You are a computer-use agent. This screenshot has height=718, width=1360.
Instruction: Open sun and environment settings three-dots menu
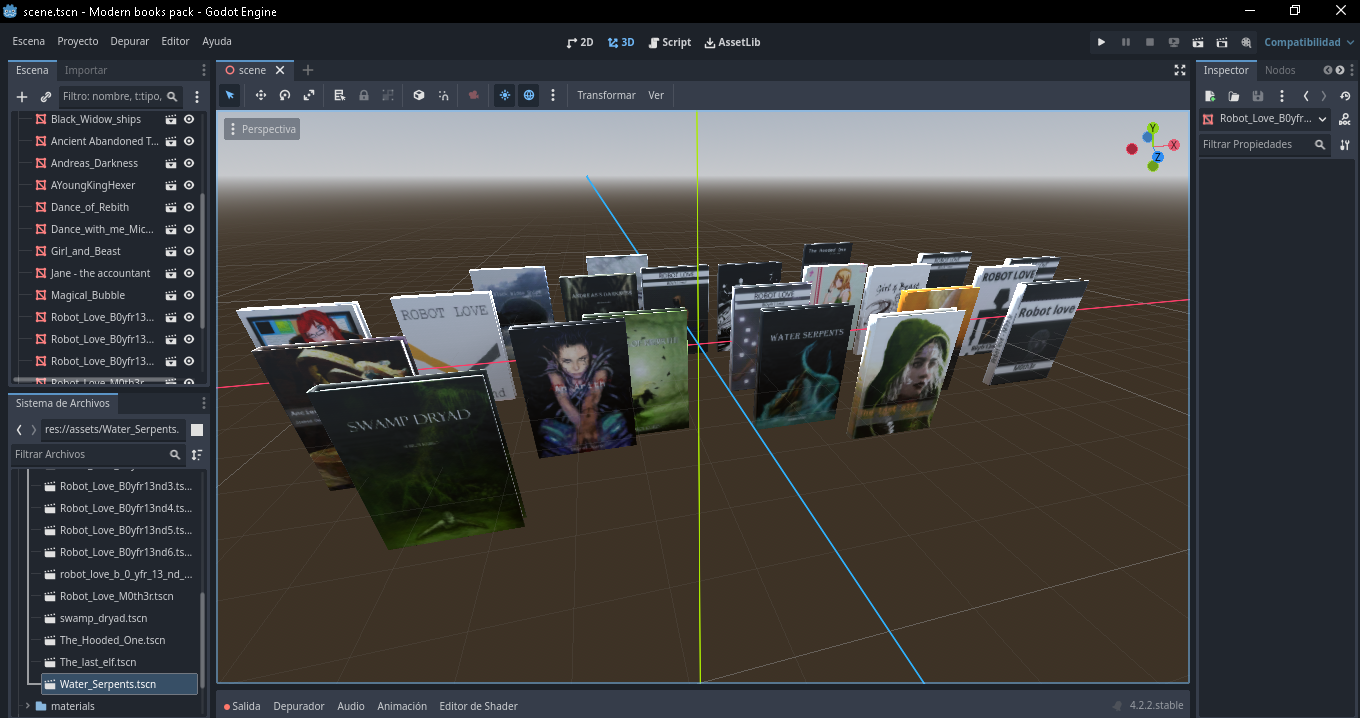pos(553,95)
